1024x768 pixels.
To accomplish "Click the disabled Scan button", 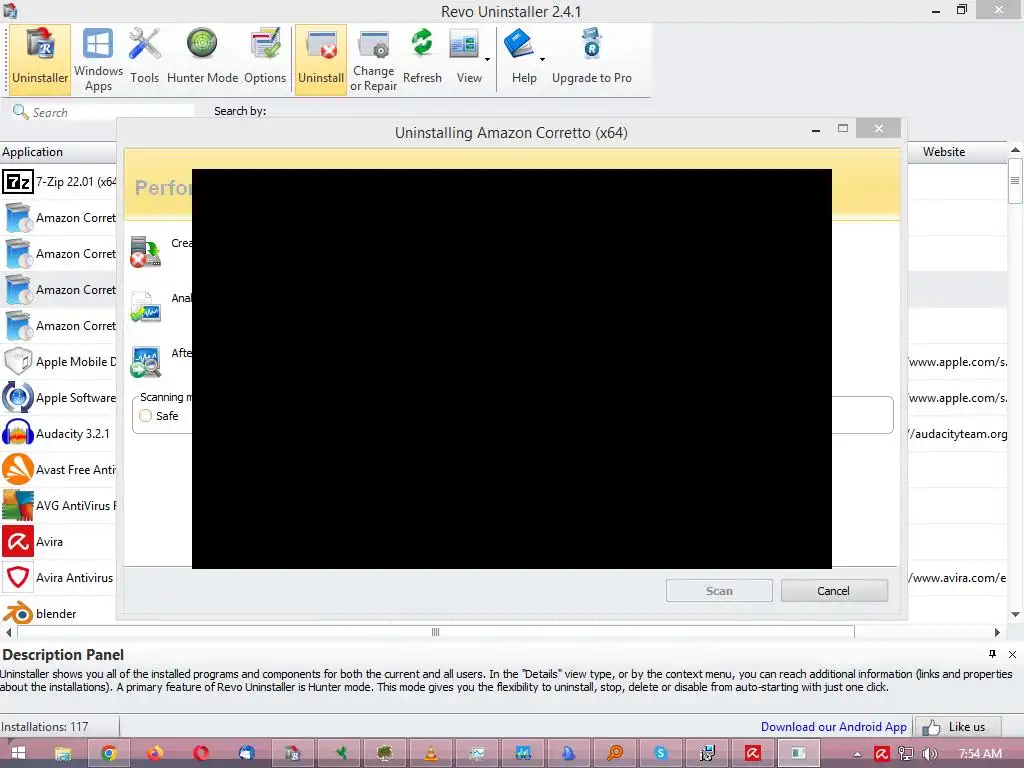I will tap(719, 590).
